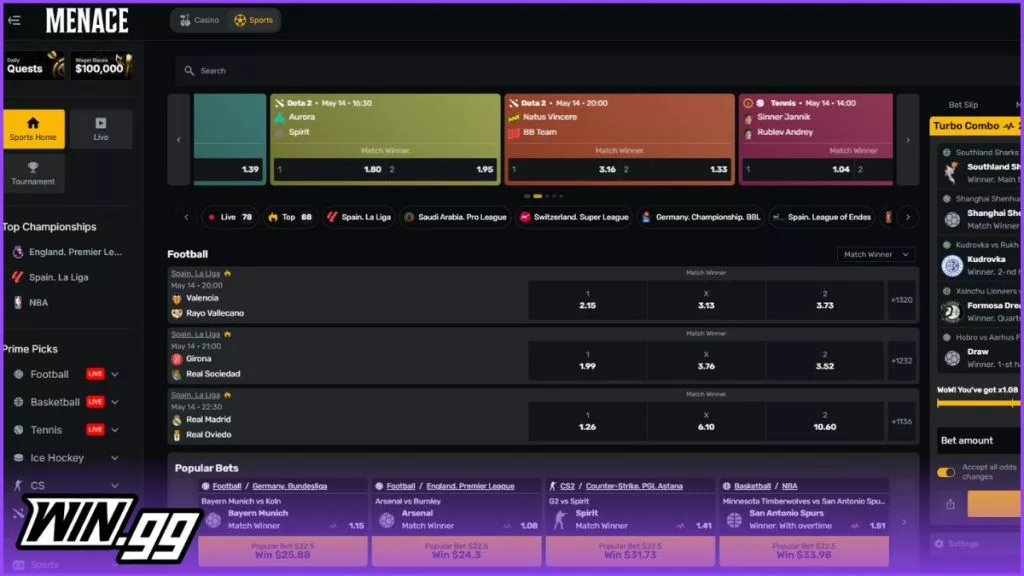Bet 1.80 on Aurora in Dota 2 card

click(330, 170)
